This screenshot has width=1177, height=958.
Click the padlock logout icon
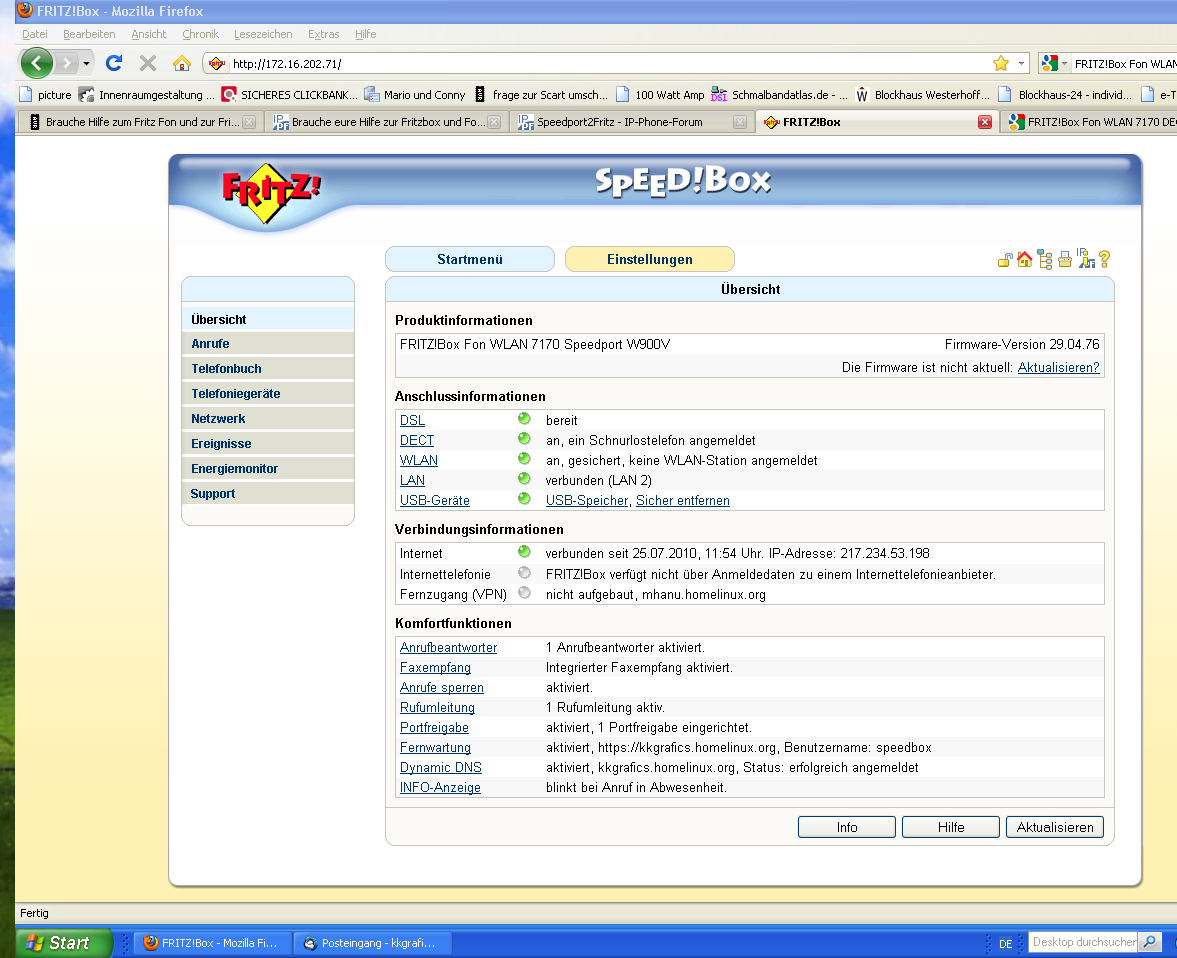click(x=1005, y=260)
